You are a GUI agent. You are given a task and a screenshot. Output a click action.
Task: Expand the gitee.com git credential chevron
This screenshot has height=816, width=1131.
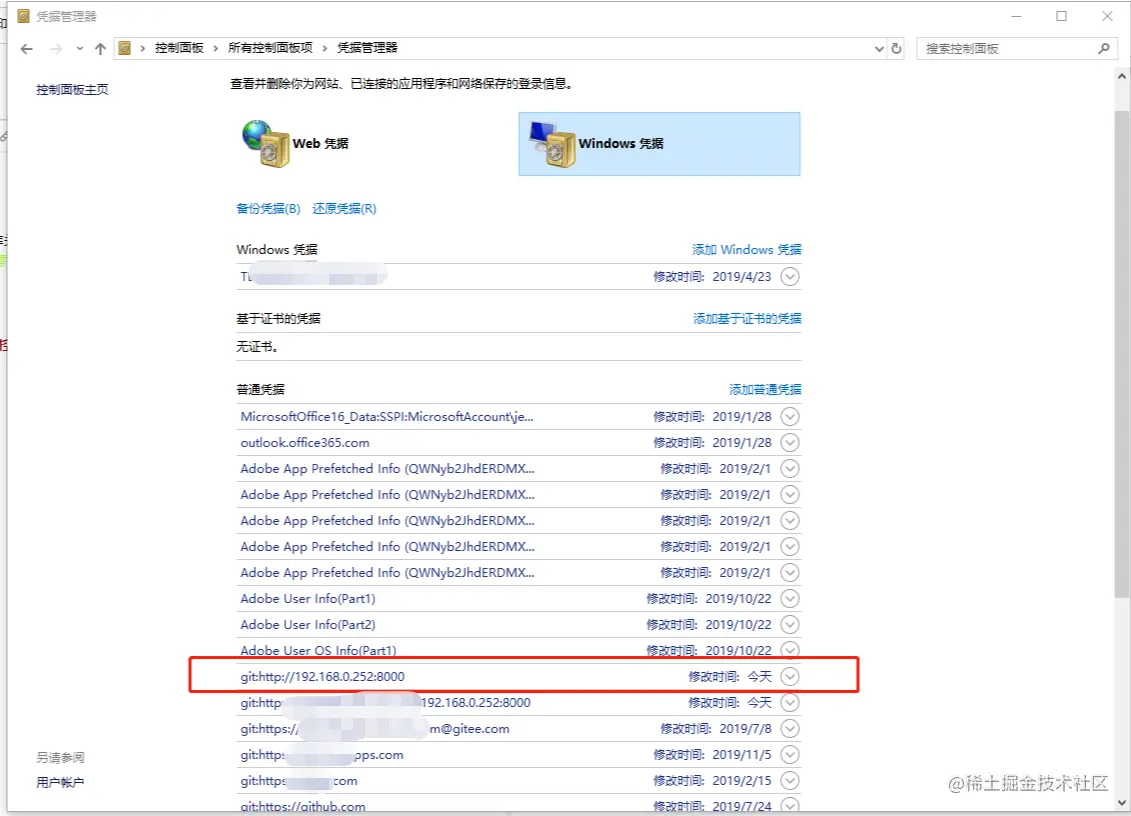[791, 729]
